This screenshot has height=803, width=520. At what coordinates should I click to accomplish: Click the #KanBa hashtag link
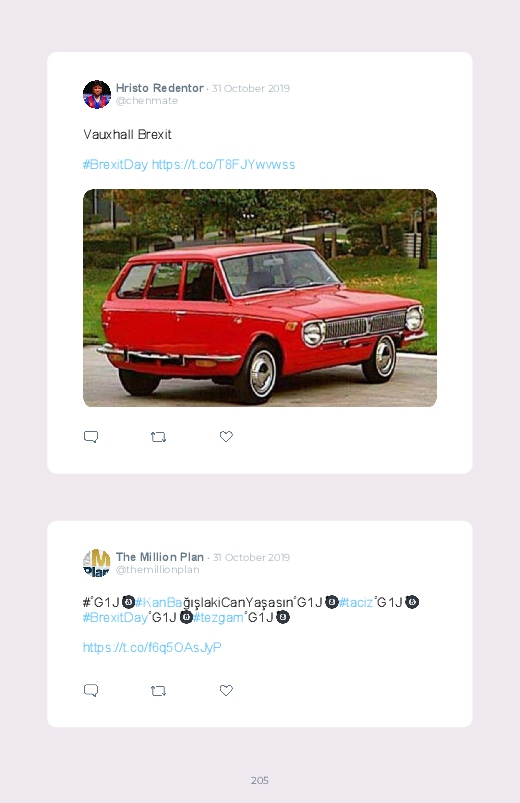click(159, 602)
